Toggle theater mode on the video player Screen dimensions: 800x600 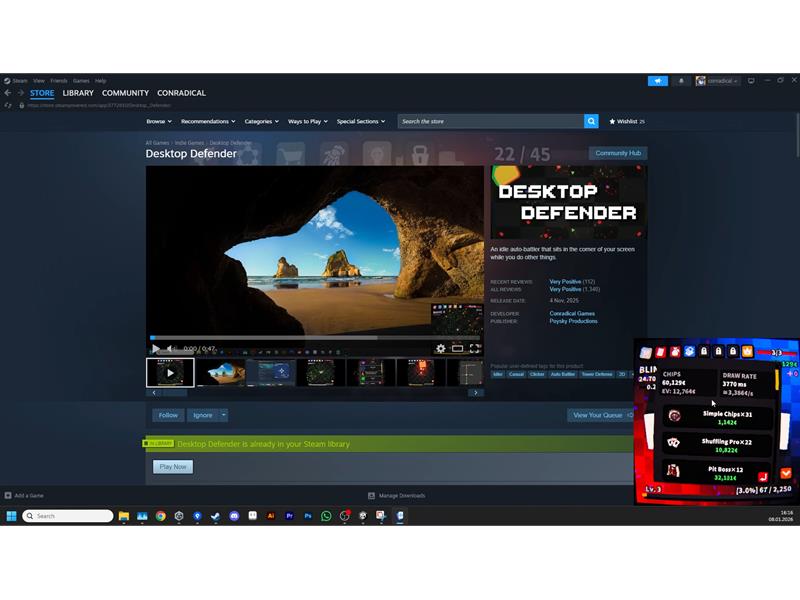click(x=458, y=349)
